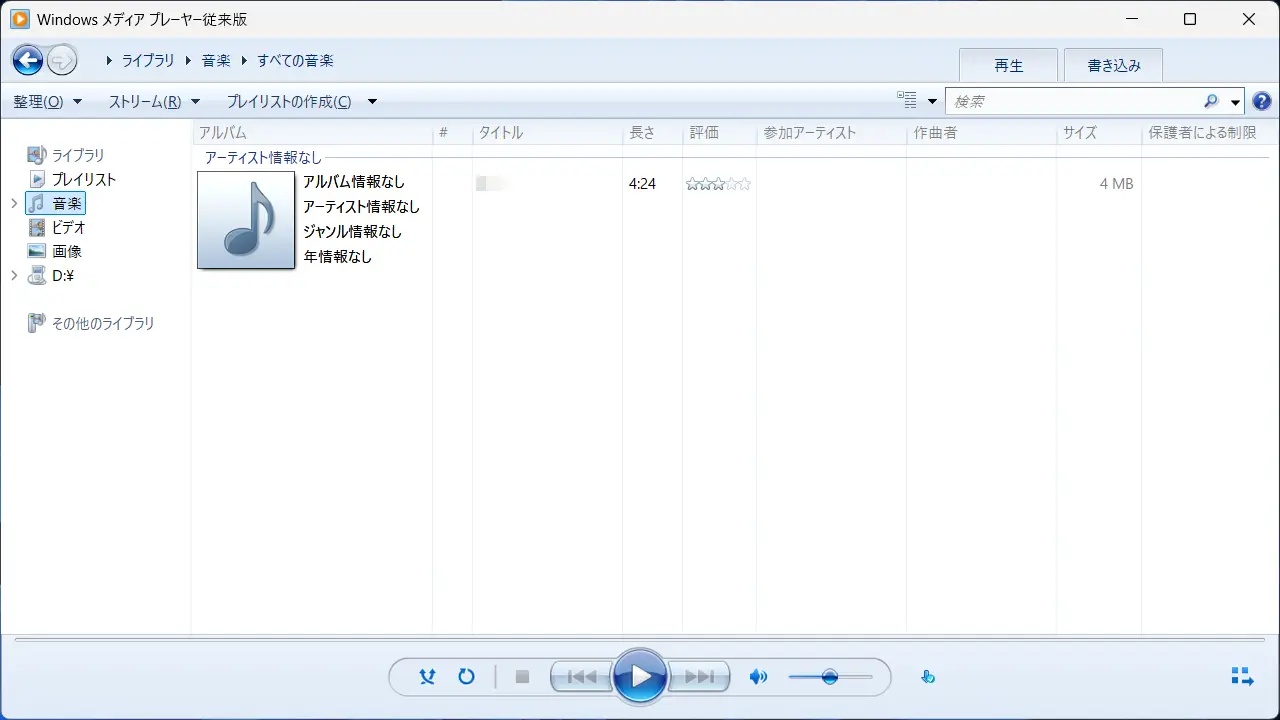Start a search with the magnifier icon
This screenshot has height=720, width=1280.
click(x=1210, y=101)
